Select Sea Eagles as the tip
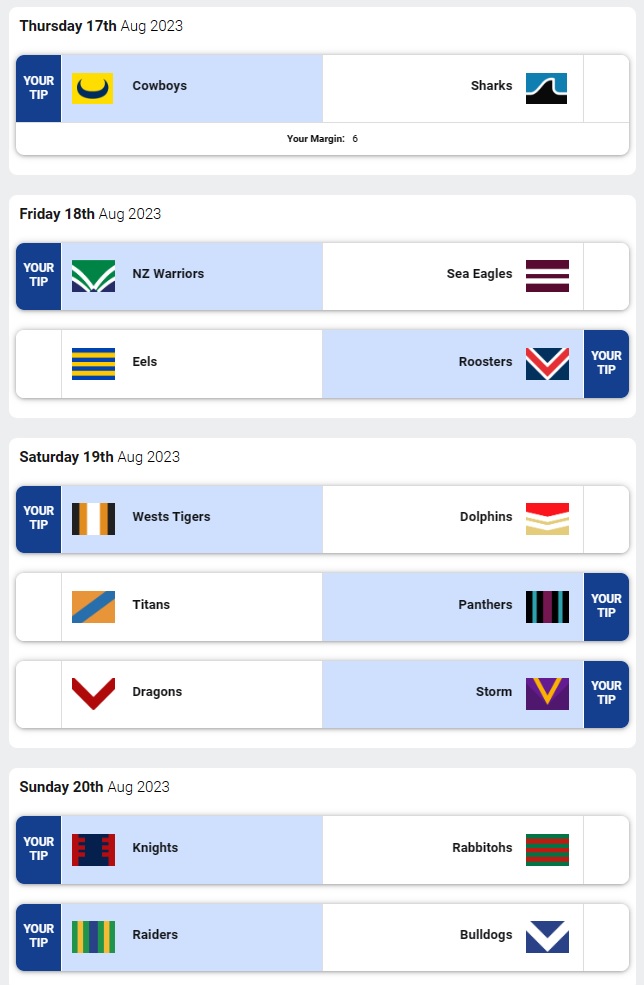This screenshot has height=985, width=644. tap(479, 274)
